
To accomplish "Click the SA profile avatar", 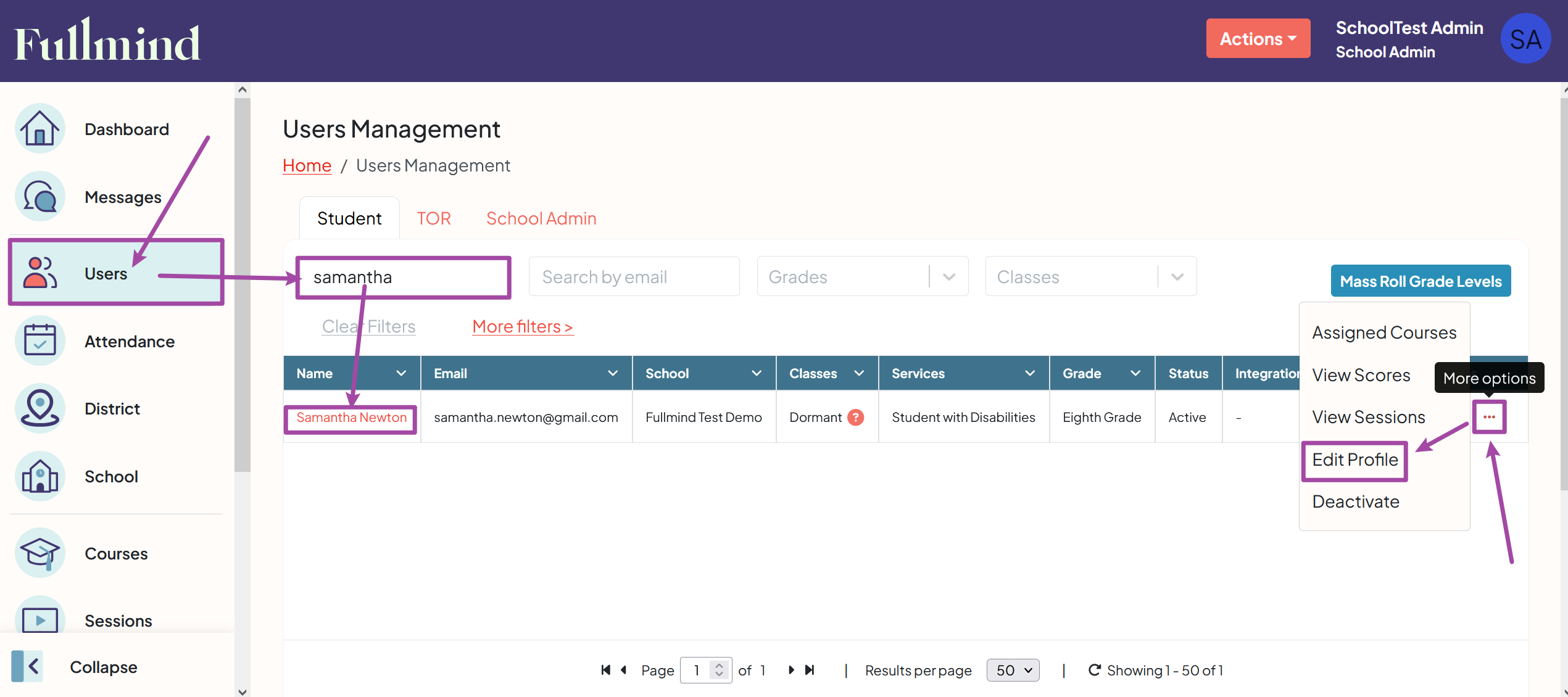I will coord(1525,38).
